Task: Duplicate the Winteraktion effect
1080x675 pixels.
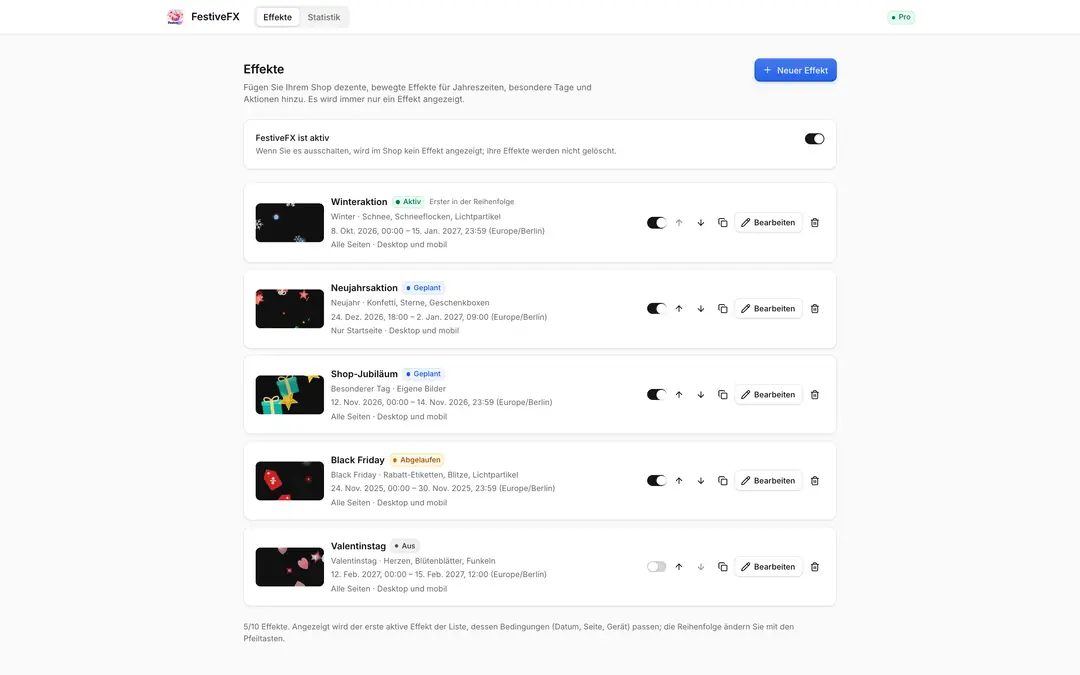Action: pyautogui.click(x=723, y=222)
